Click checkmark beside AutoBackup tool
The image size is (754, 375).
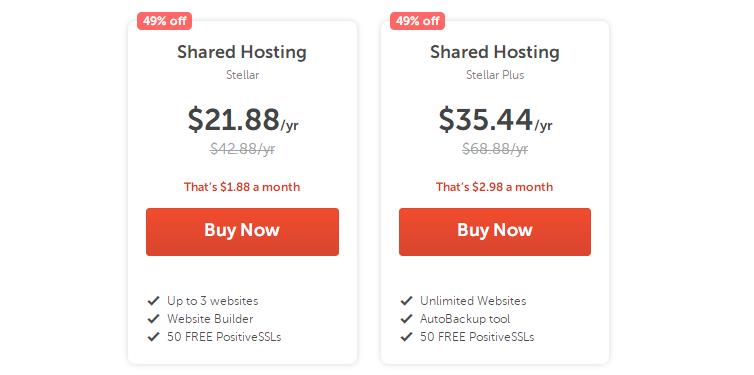coord(406,319)
